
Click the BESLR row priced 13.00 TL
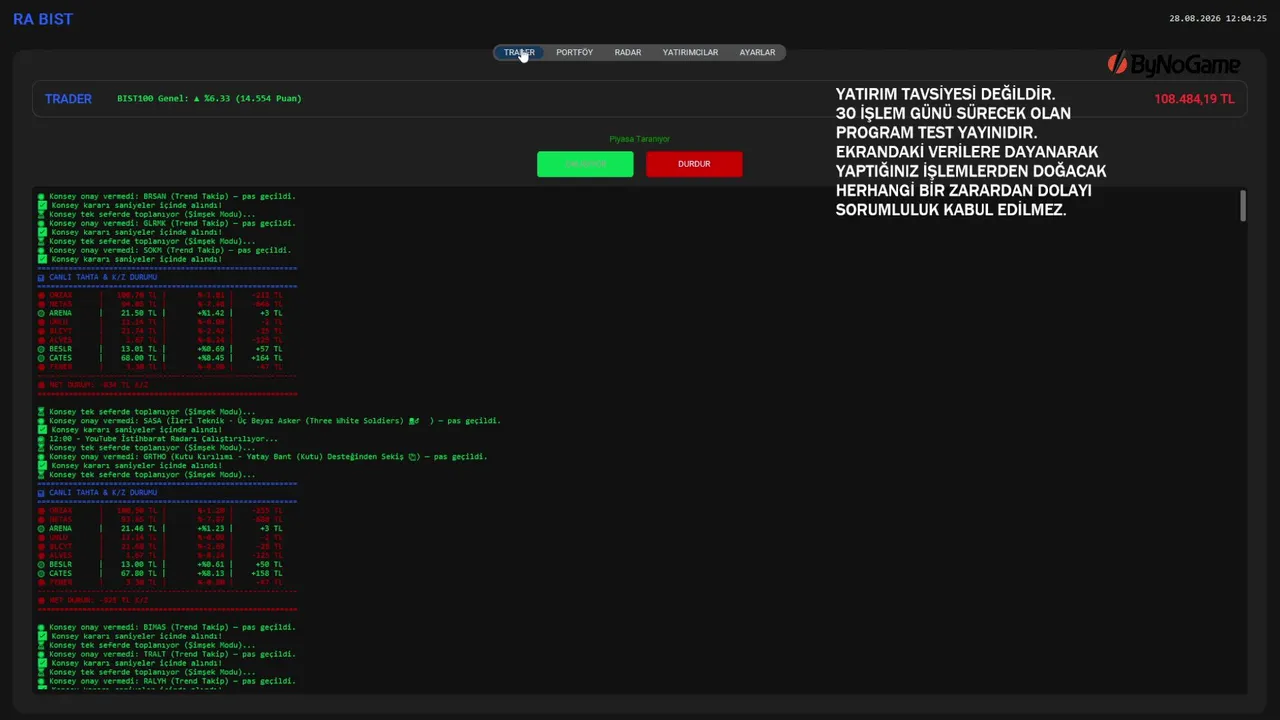click(161, 564)
